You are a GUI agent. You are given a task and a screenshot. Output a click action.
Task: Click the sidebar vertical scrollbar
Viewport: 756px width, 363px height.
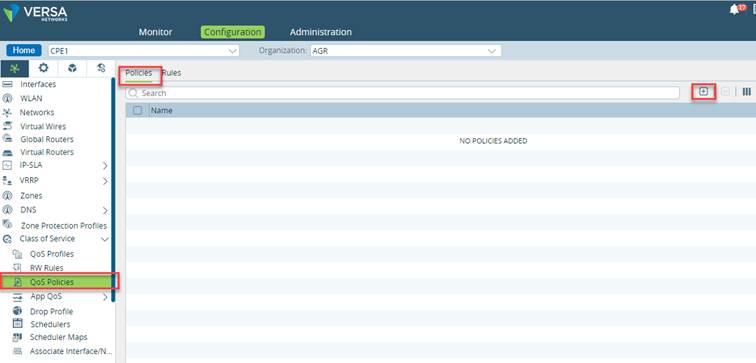coord(113,189)
